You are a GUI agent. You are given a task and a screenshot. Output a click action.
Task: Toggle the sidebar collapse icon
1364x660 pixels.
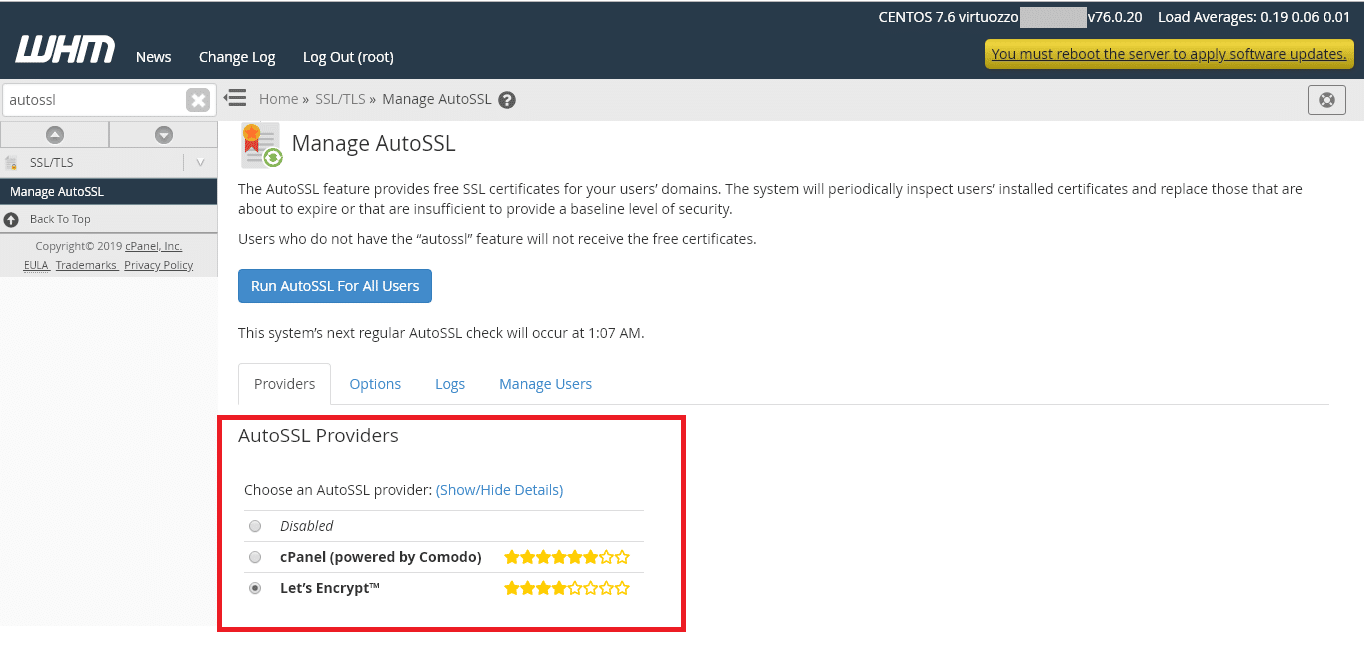pos(235,98)
